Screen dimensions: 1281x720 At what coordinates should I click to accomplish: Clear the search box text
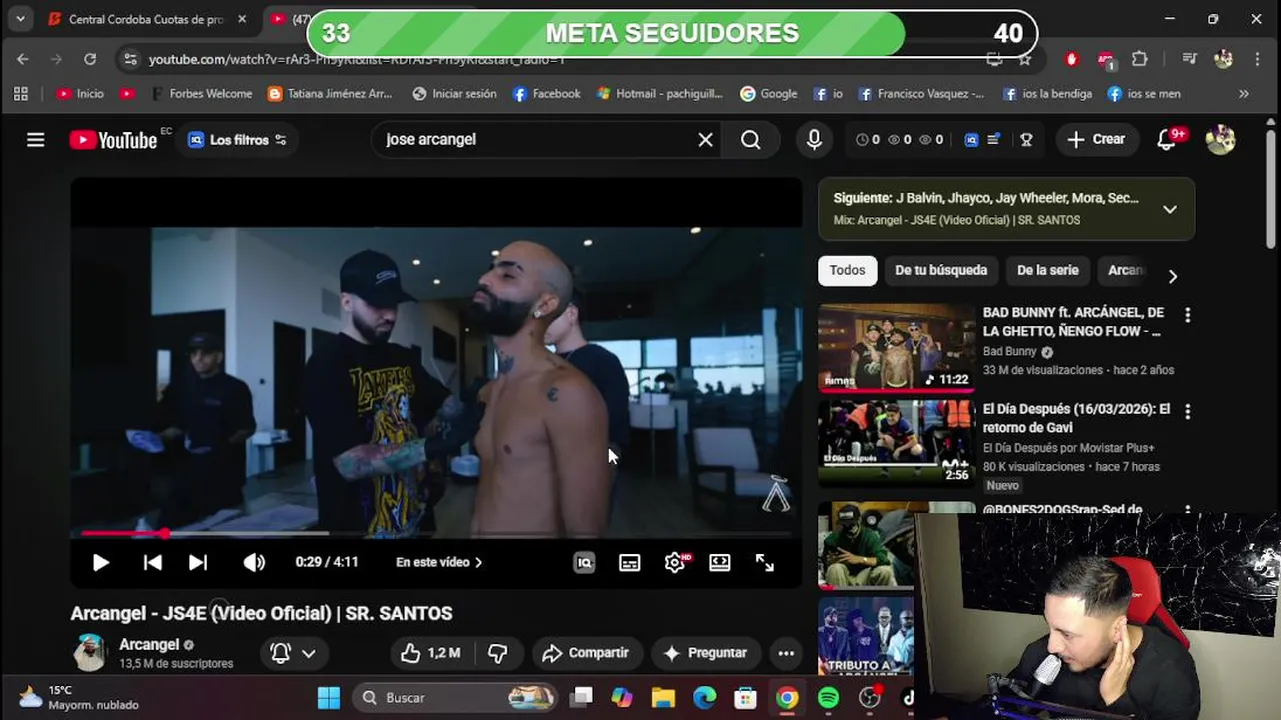coord(705,140)
